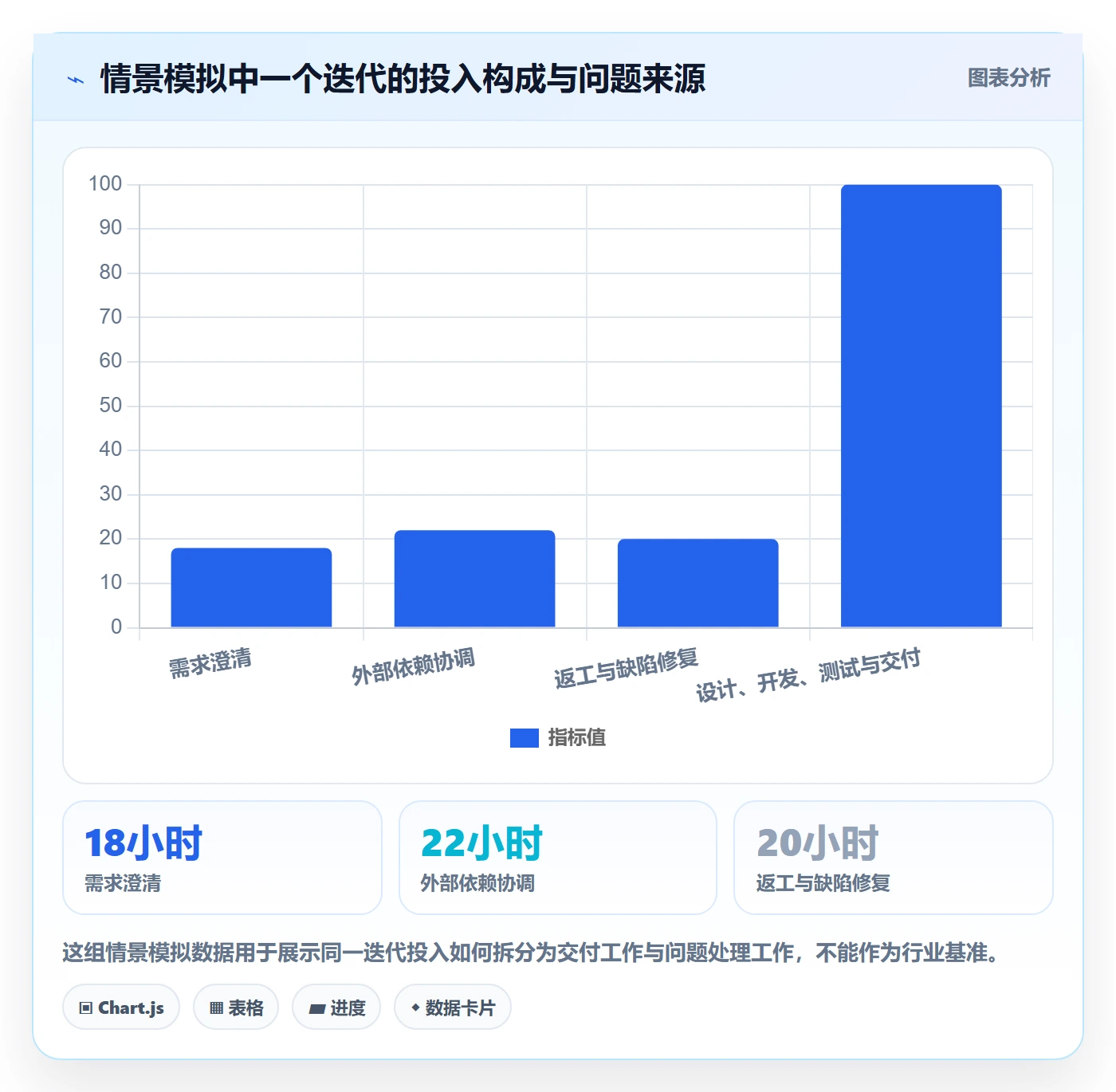1116x1092 pixels.
Task: Click the 表格 tag text
Action: (x=246, y=1008)
